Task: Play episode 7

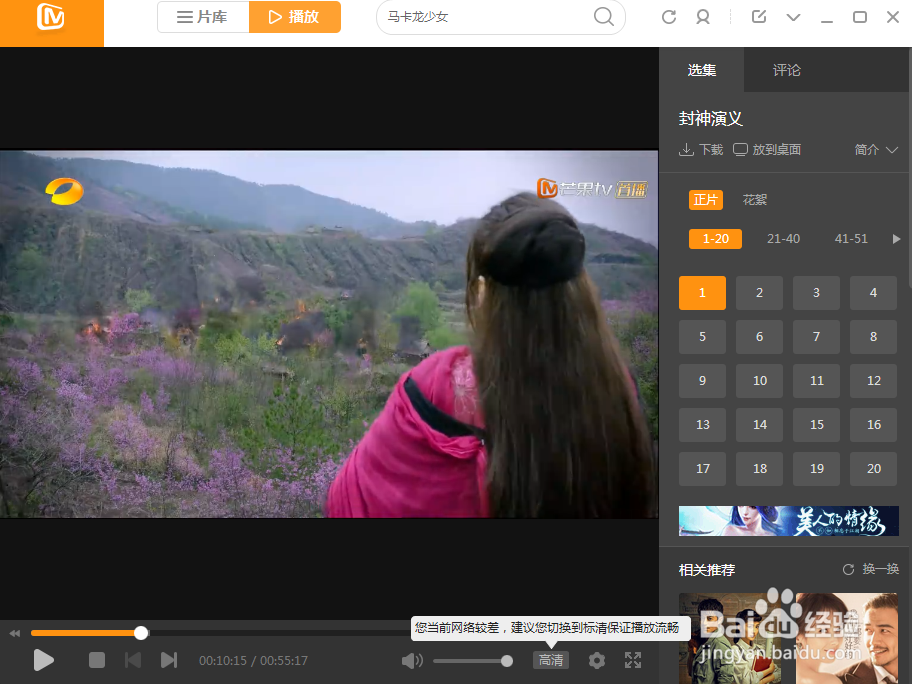Action: pyautogui.click(x=816, y=337)
